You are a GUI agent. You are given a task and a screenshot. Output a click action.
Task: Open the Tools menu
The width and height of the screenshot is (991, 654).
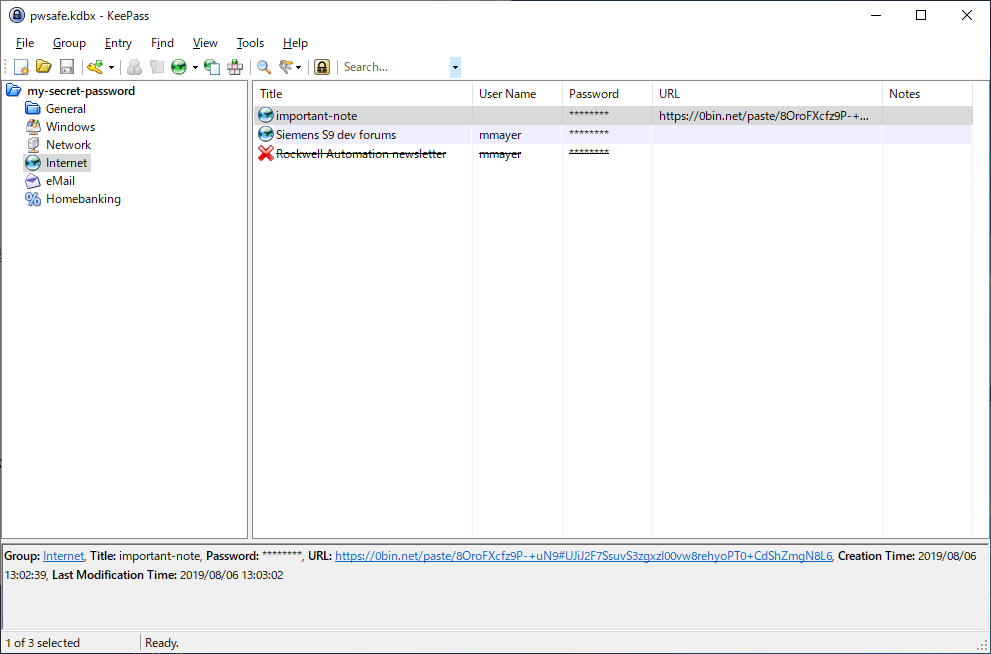pos(250,43)
